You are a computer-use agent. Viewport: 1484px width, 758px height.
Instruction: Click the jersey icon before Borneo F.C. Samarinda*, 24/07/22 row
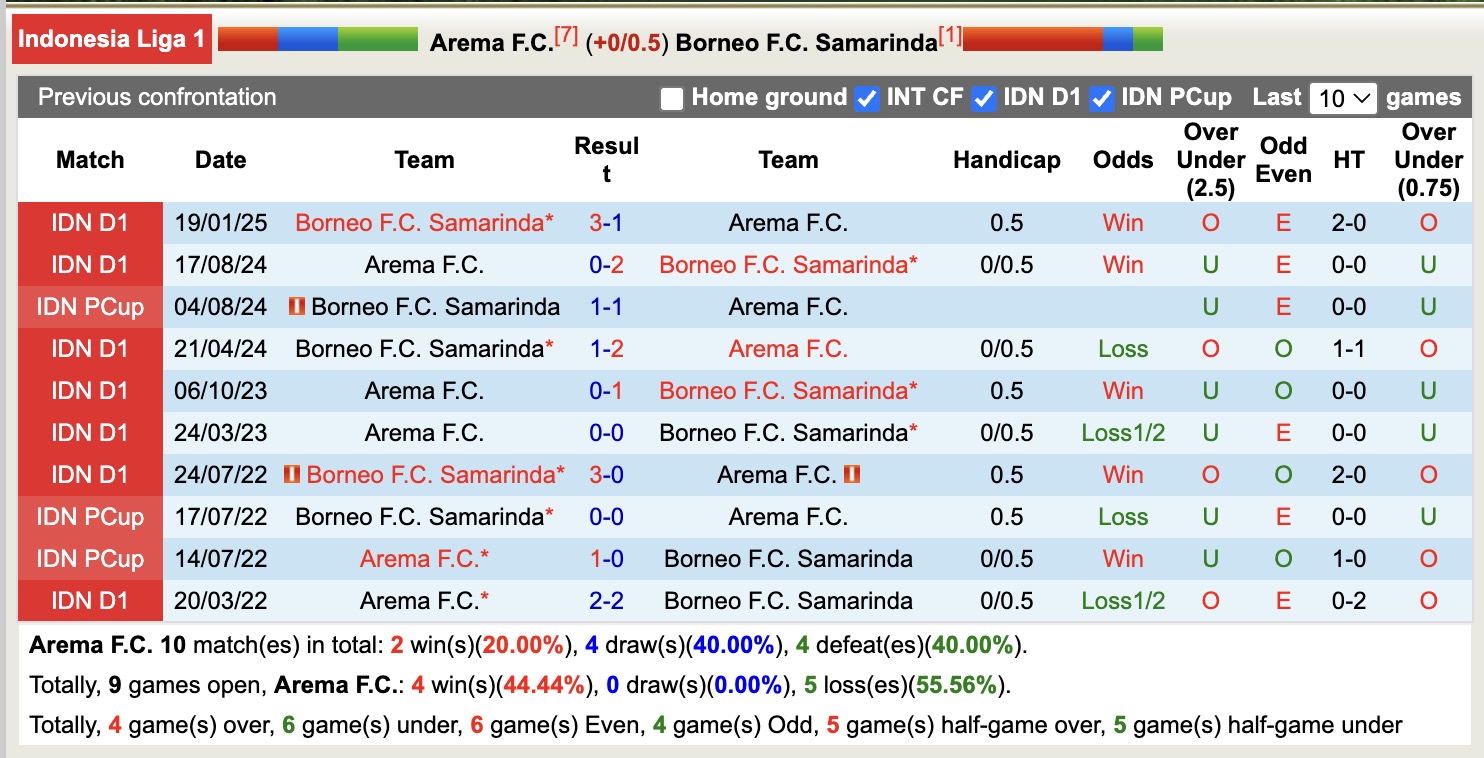(295, 475)
